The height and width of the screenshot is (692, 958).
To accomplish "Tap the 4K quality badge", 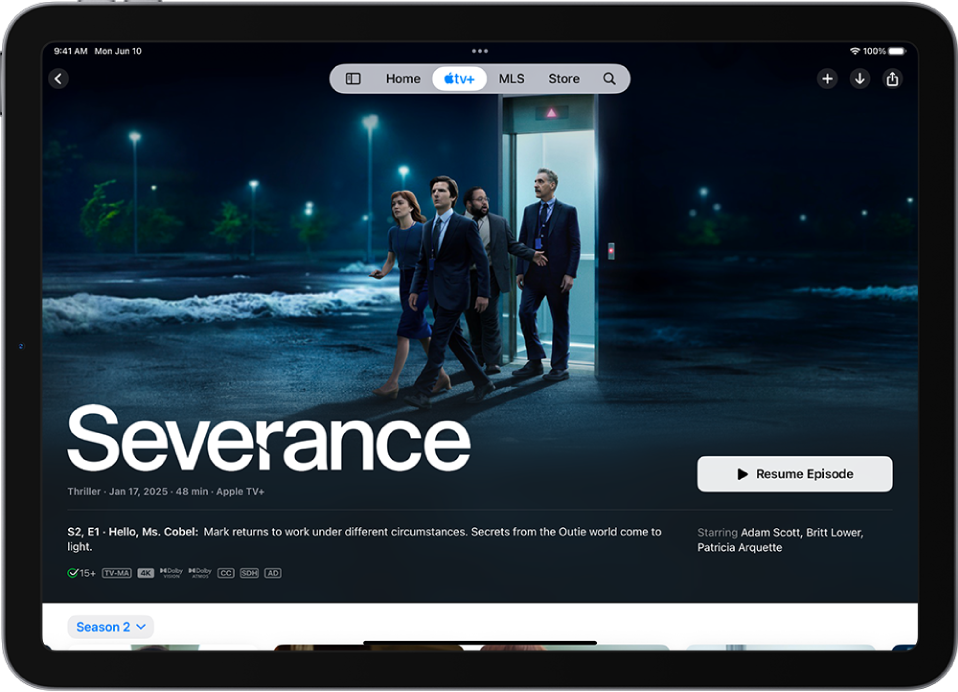I will 146,572.
